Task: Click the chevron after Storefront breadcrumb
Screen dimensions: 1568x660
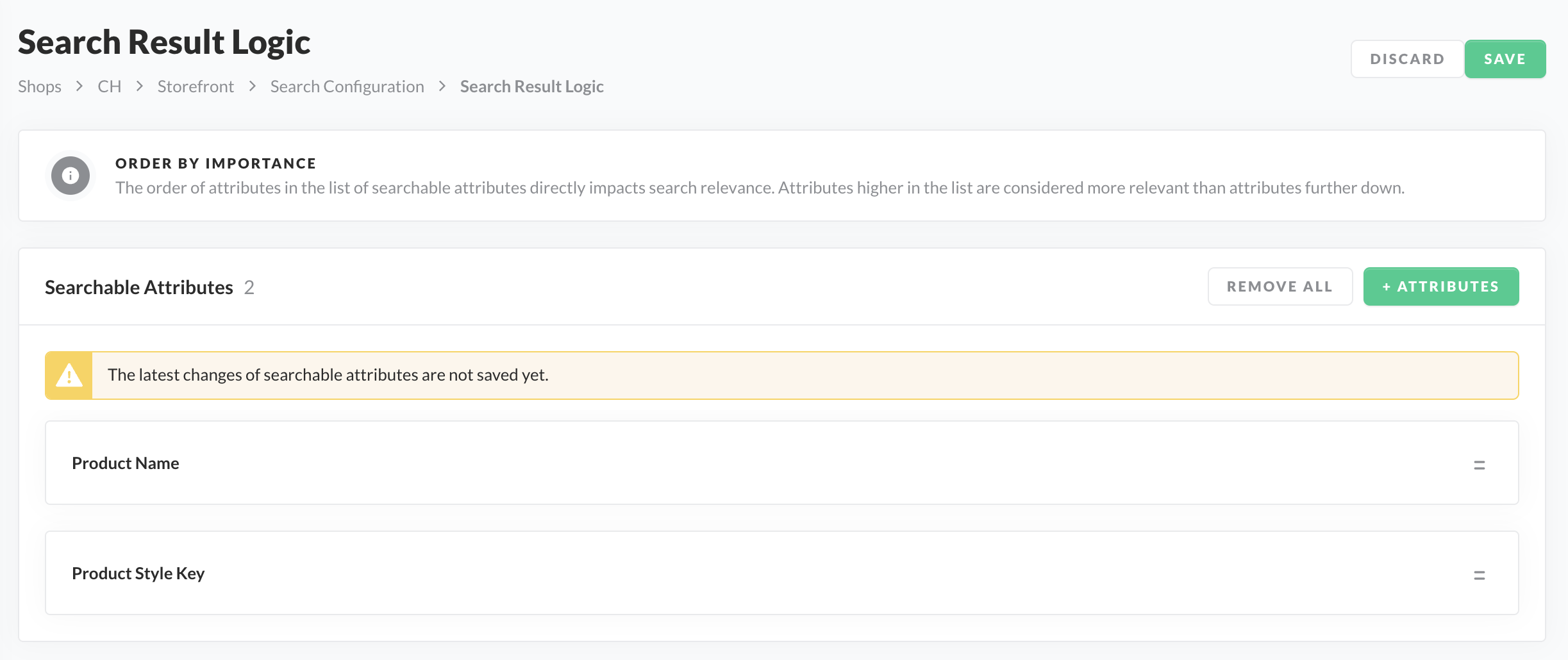Action: [252, 86]
